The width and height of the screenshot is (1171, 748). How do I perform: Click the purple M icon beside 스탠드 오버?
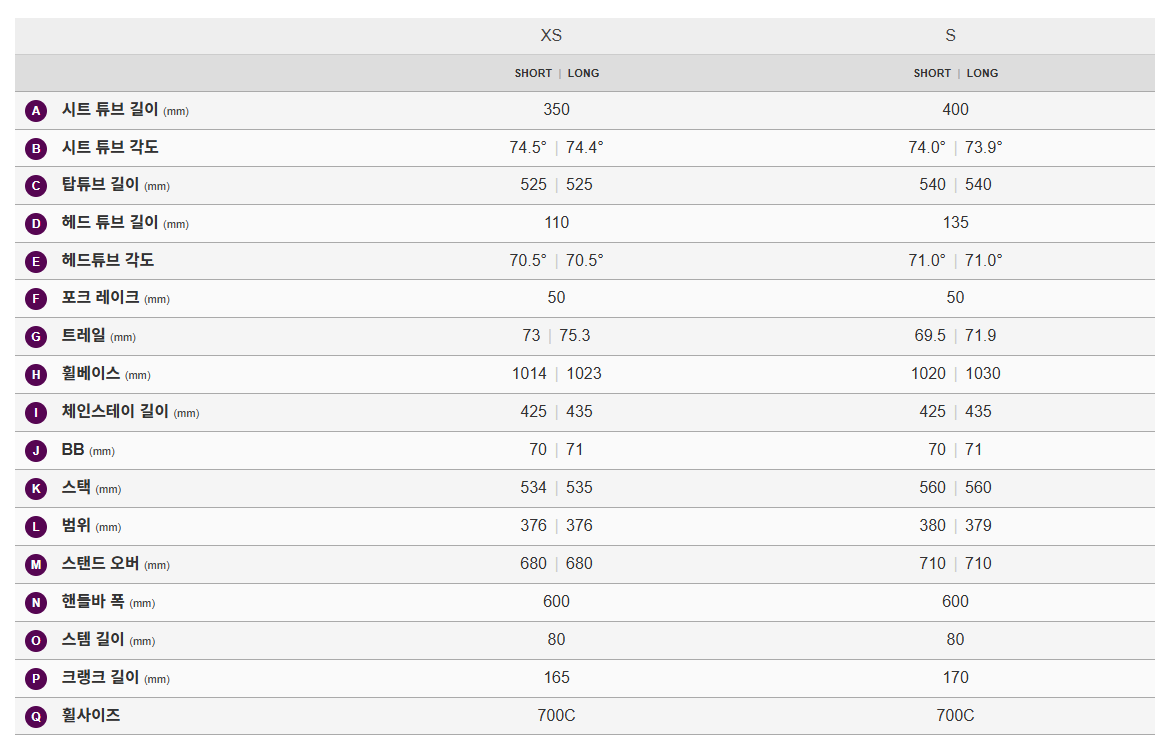(x=36, y=565)
